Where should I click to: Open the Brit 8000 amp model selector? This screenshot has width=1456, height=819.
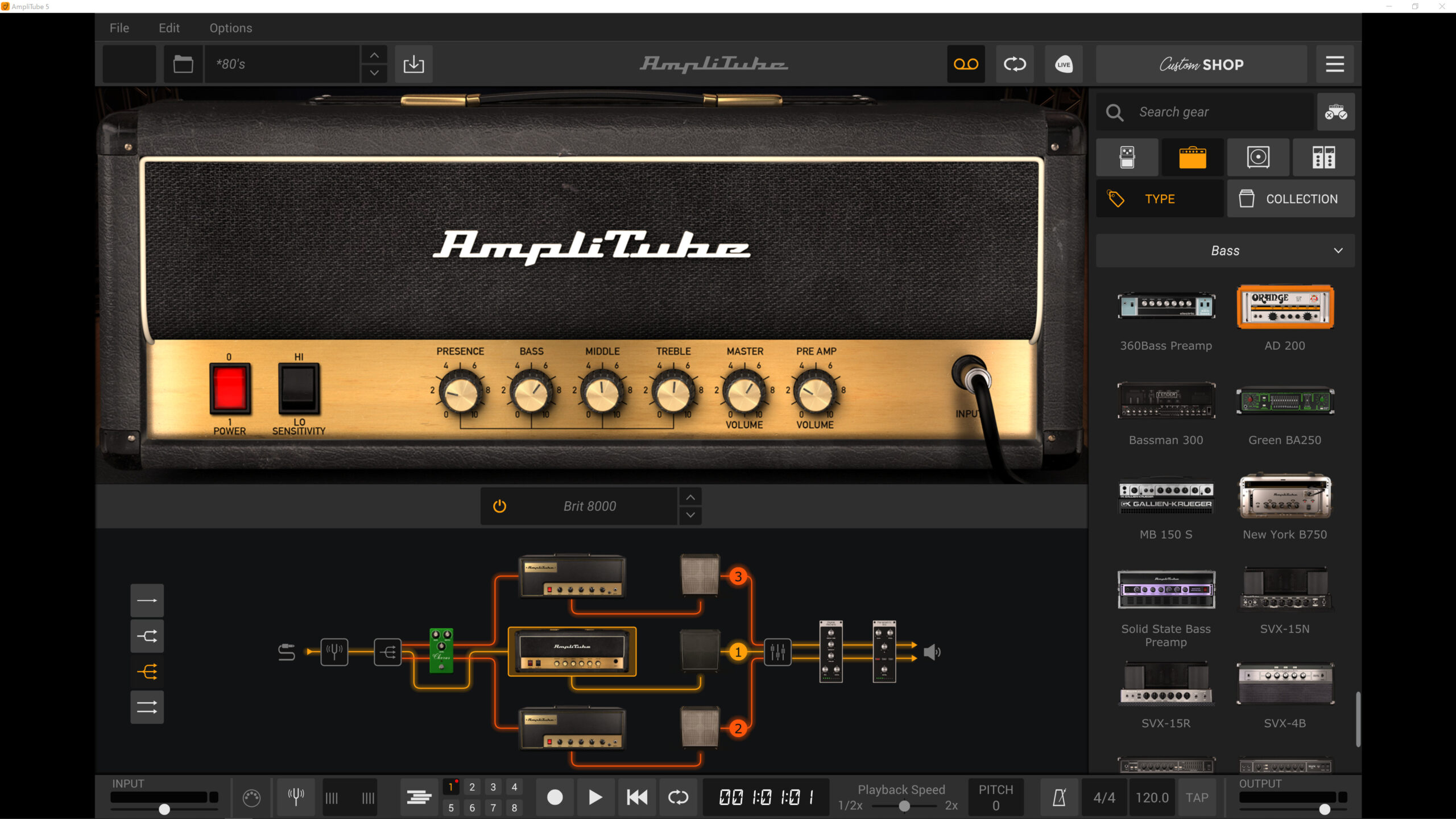(x=589, y=506)
